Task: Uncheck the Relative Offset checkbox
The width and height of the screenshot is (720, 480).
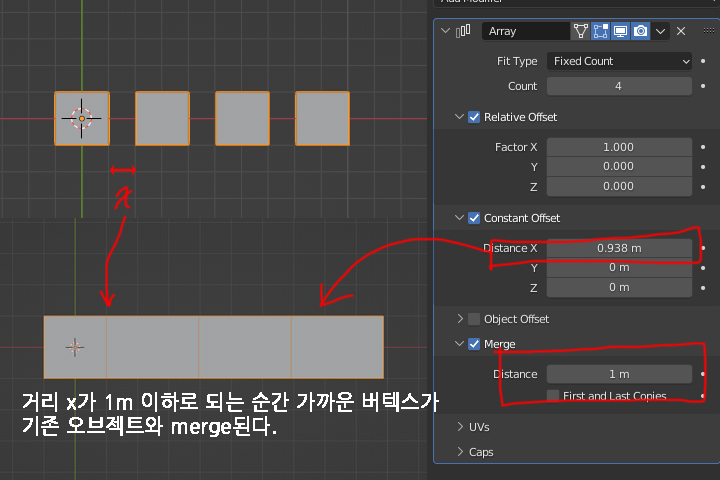Action: (474, 117)
